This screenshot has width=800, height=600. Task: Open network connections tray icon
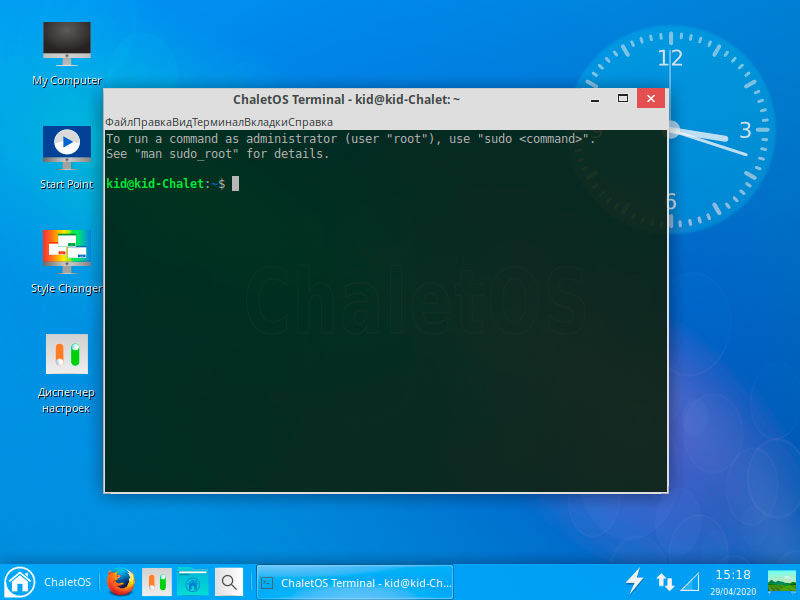click(665, 581)
